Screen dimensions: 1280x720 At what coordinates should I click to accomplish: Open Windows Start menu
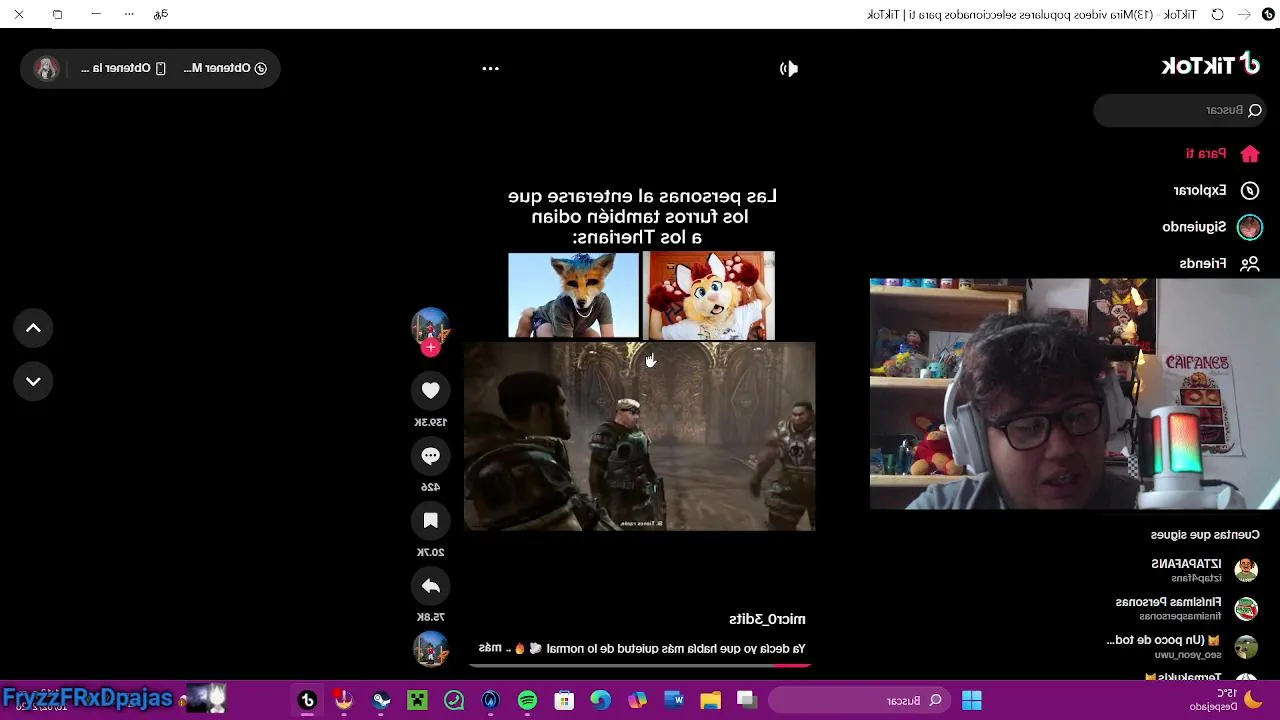point(971,700)
